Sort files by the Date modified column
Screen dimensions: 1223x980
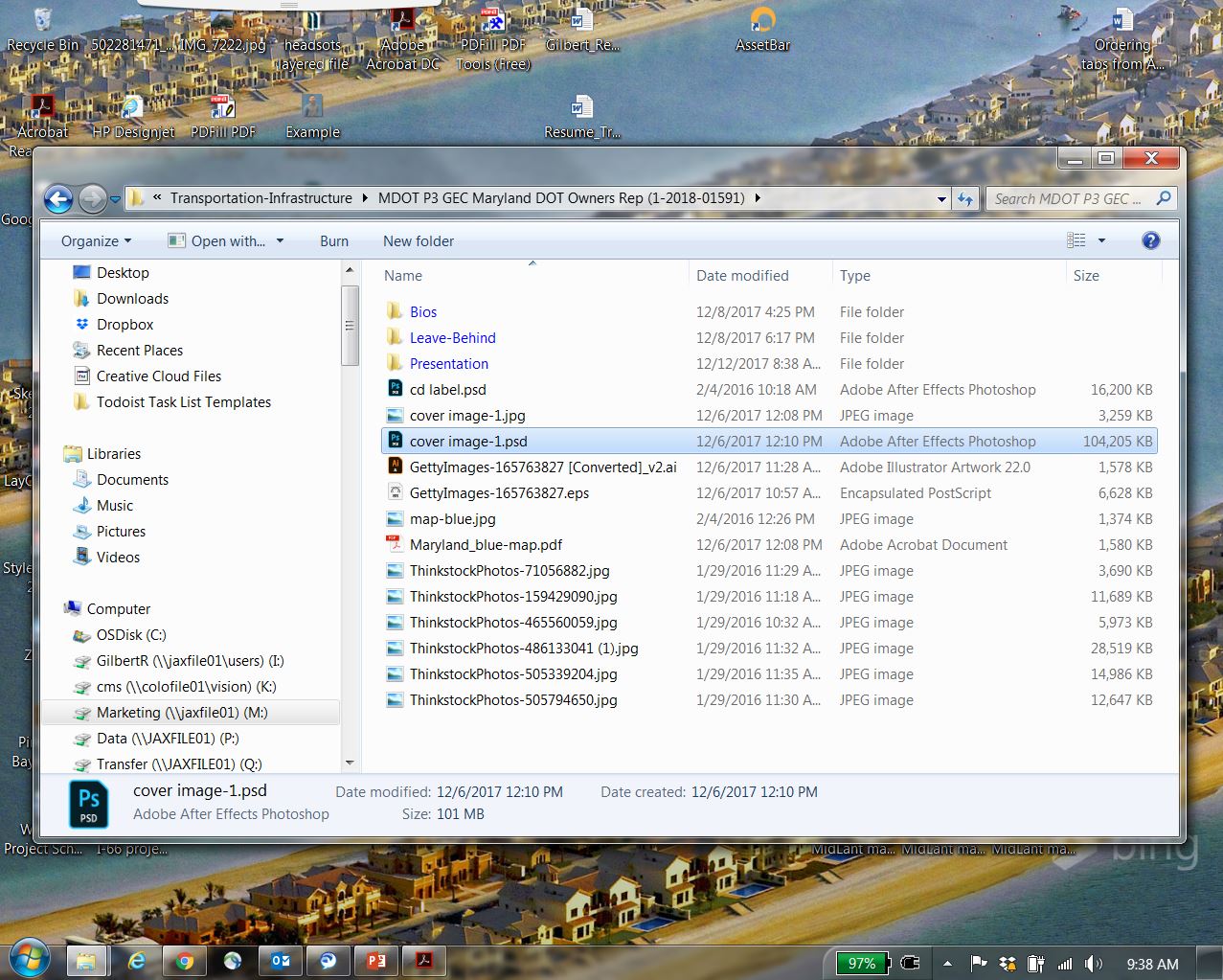[x=742, y=276]
